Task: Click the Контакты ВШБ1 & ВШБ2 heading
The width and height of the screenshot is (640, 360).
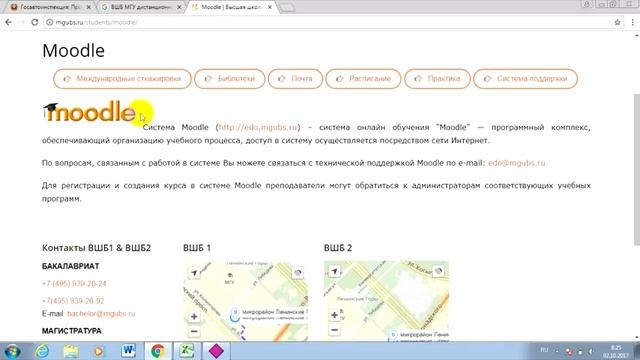Action: click(x=96, y=248)
